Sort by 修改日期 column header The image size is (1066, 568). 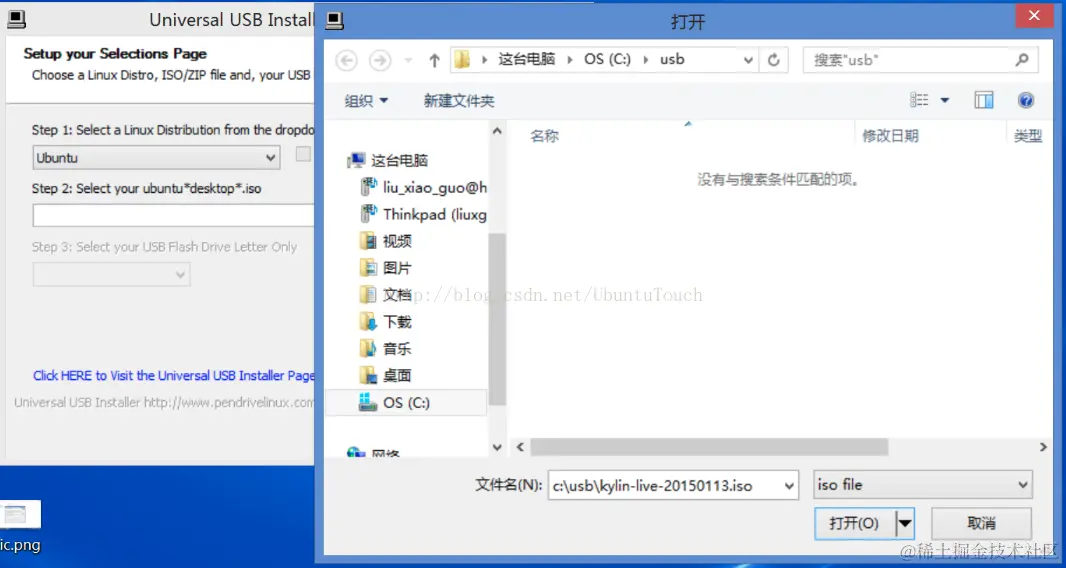(x=890, y=136)
